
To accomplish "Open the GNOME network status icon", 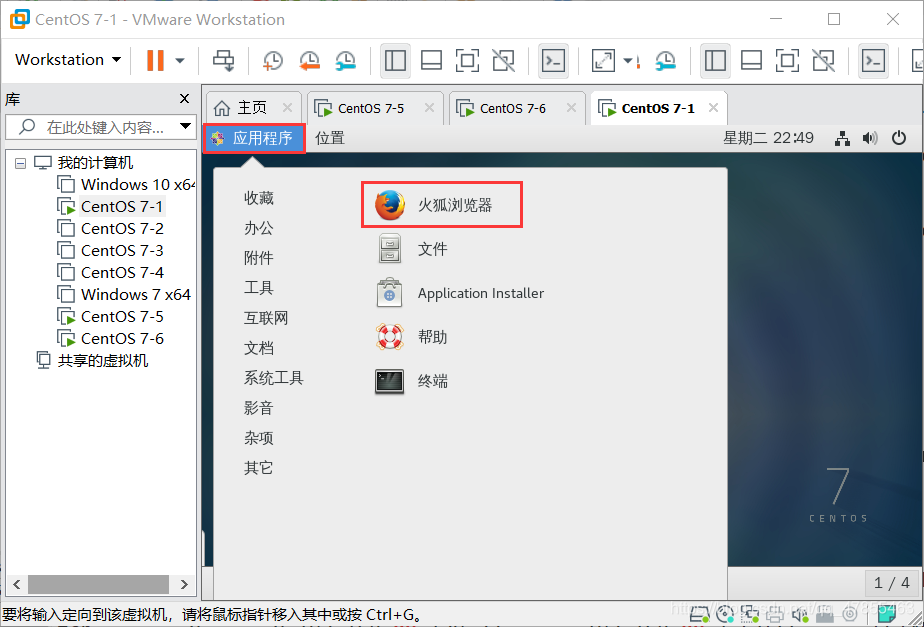I will coord(843,138).
